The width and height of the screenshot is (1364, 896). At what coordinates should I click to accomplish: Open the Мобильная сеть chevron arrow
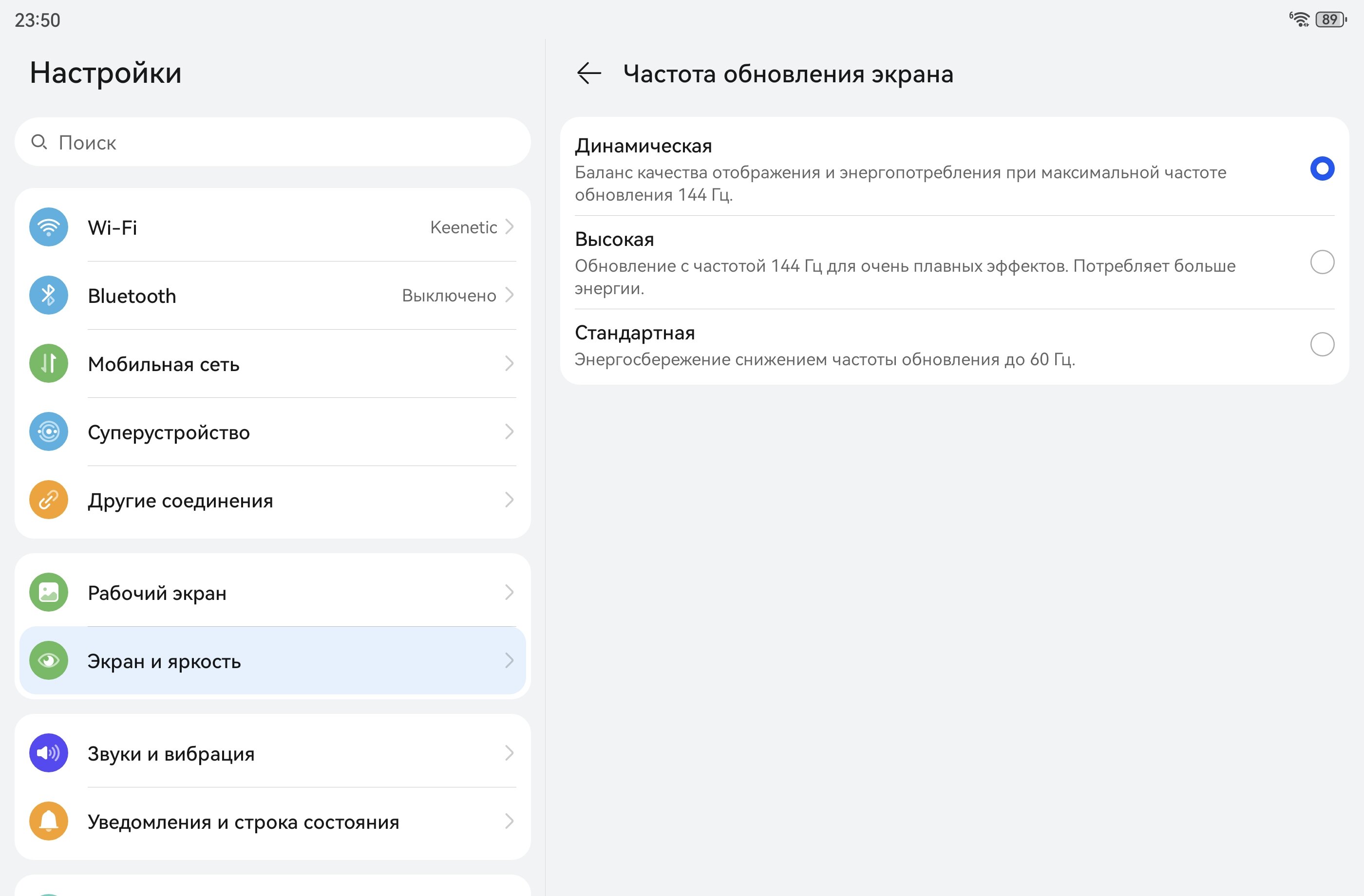click(x=509, y=363)
